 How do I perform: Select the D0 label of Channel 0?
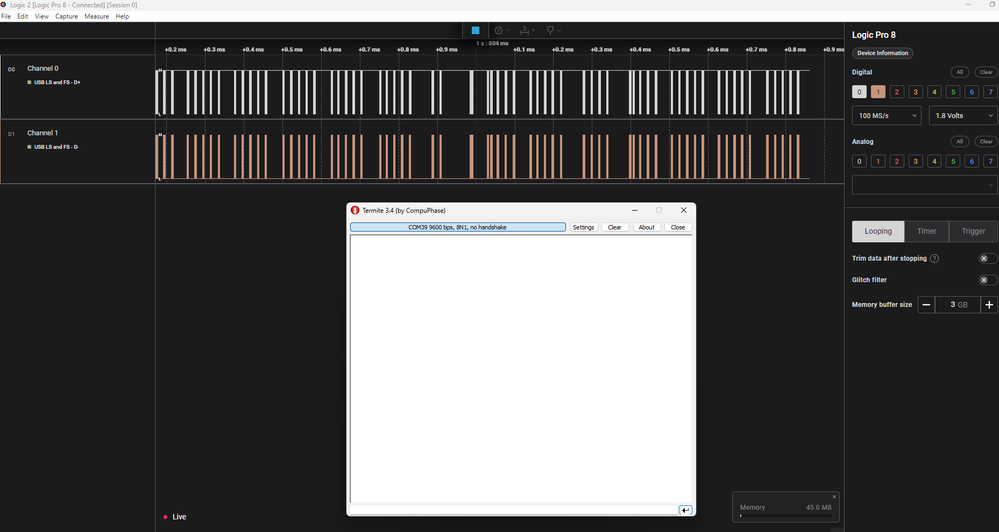11,69
